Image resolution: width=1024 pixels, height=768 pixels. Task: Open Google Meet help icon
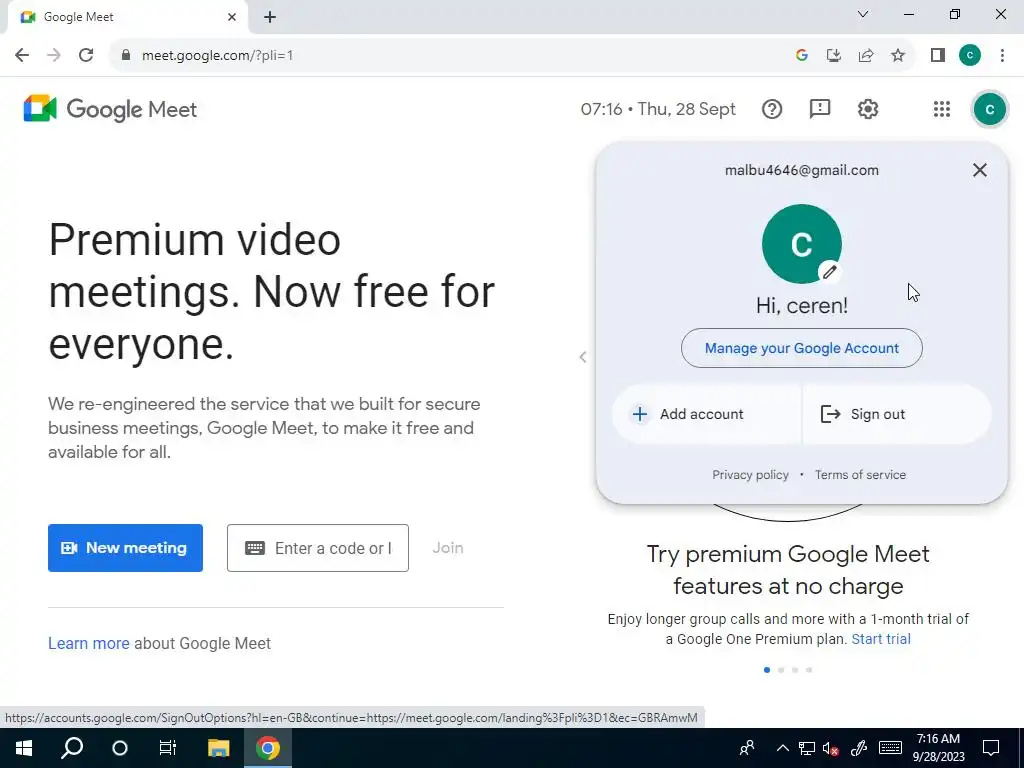[771, 109]
